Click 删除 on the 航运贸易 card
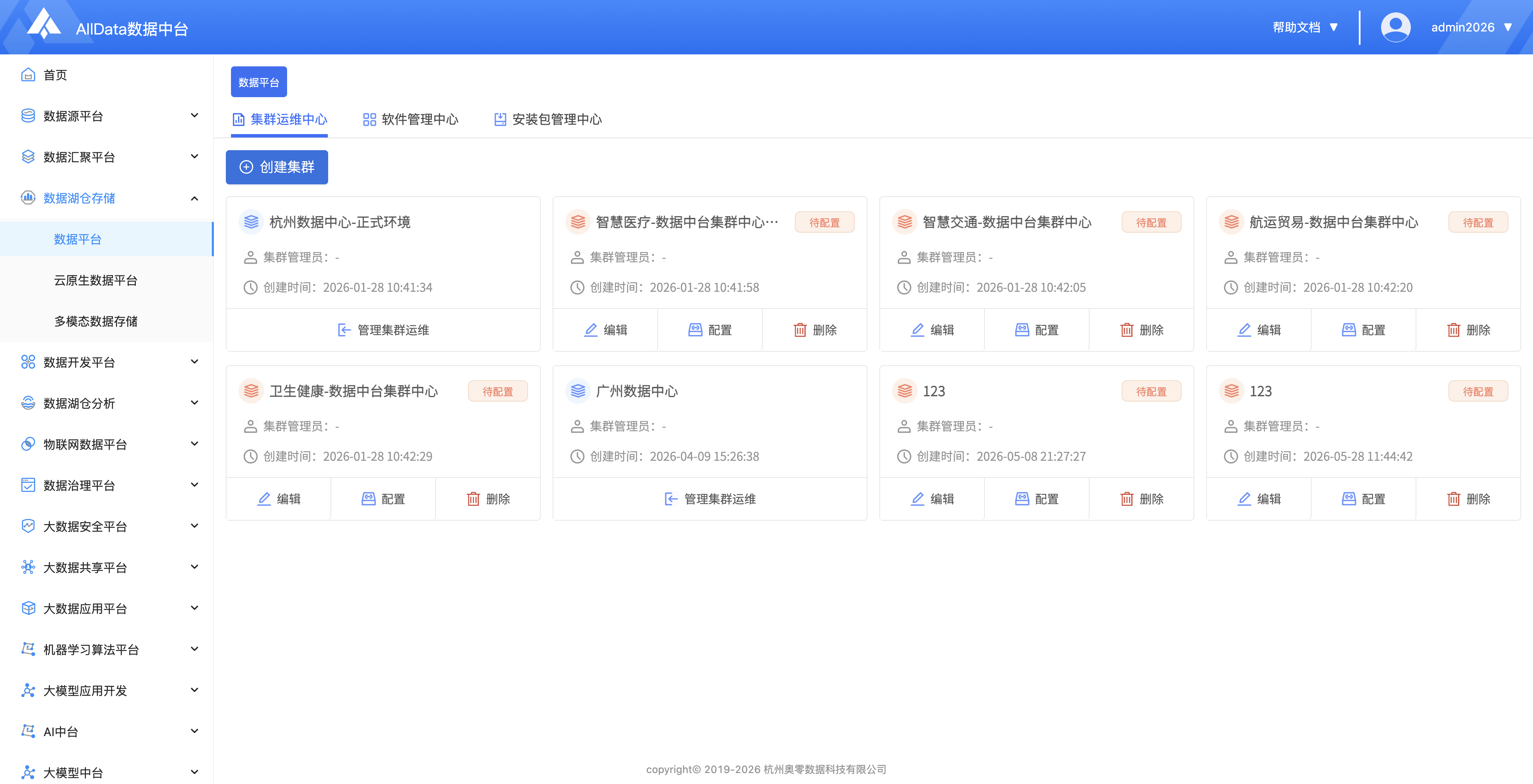This screenshot has width=1533, height=784. pyautogui.click(x=1468, y=330)
